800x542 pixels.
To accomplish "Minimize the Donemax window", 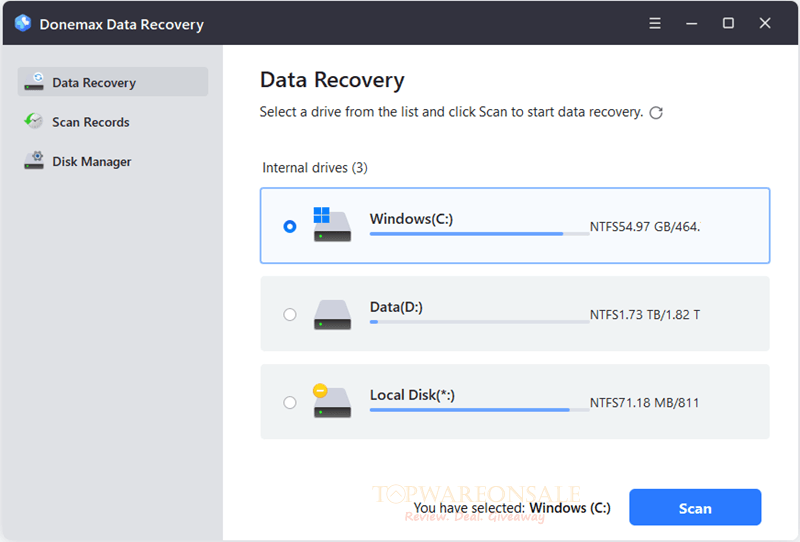I will coord(691,23).
